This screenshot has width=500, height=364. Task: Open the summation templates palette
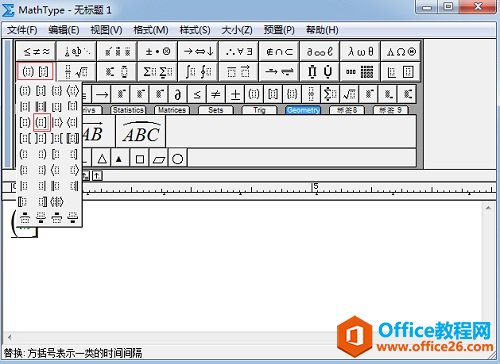click(158, 71)
